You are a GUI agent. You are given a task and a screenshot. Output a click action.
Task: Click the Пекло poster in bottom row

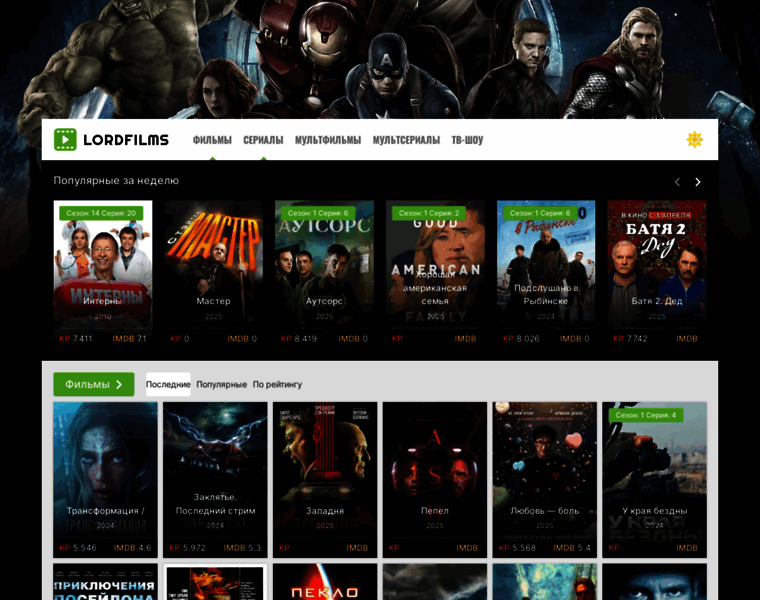[x=325, y=582]
